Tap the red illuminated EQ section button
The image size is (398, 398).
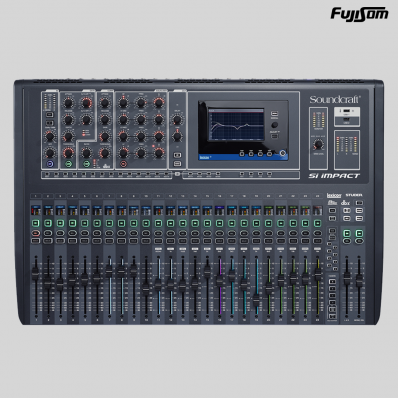[x=123, y=163]
